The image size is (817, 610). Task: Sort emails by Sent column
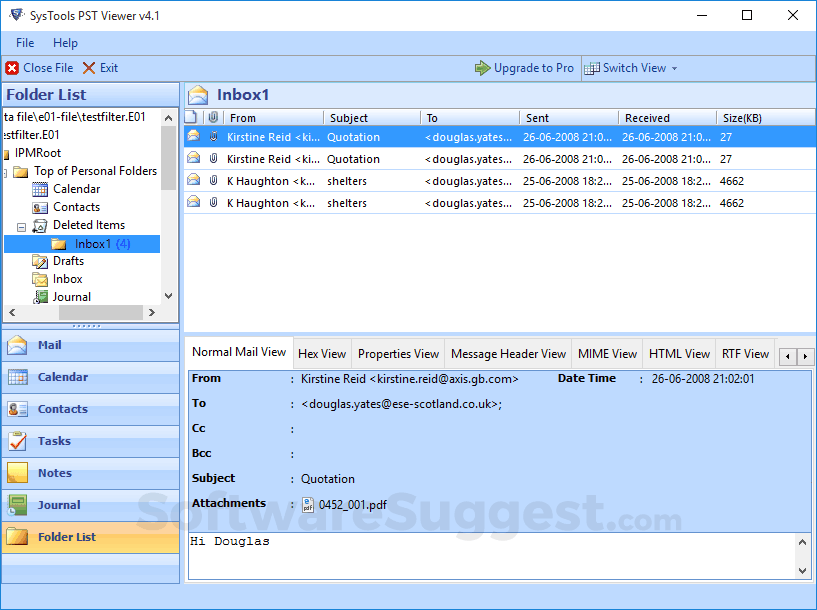569,118
